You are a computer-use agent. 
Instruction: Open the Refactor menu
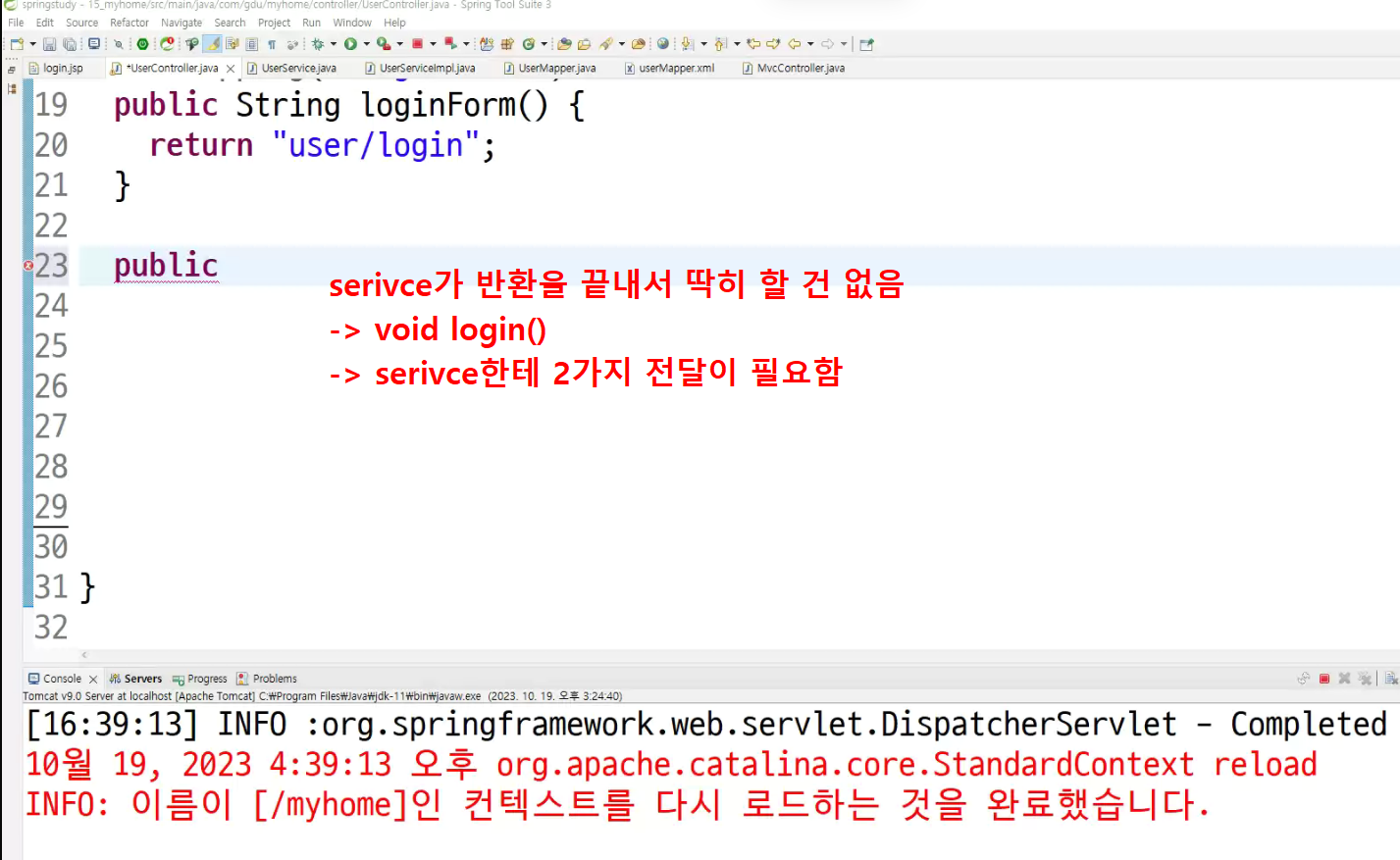(x=130, y=23)
